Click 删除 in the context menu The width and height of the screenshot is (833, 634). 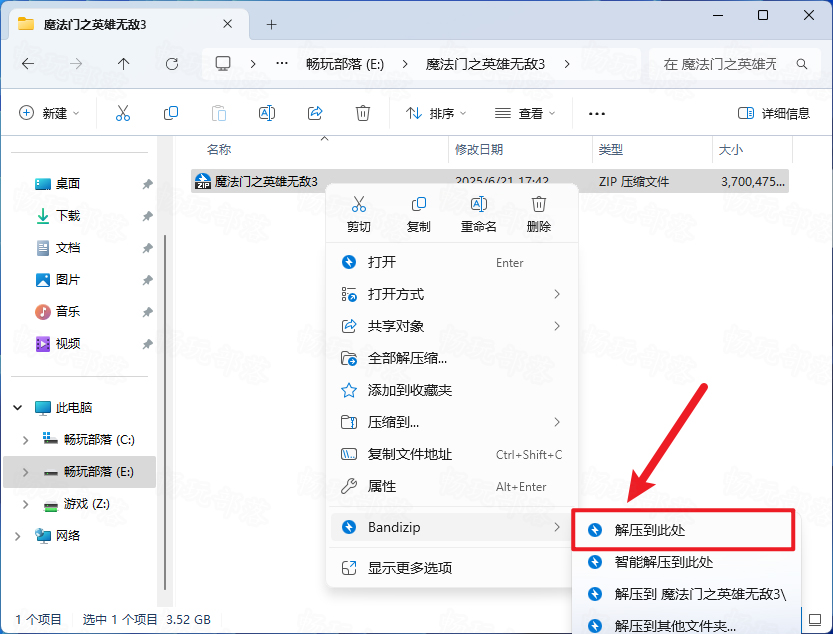pyautogui.click(x=539, y=215)
